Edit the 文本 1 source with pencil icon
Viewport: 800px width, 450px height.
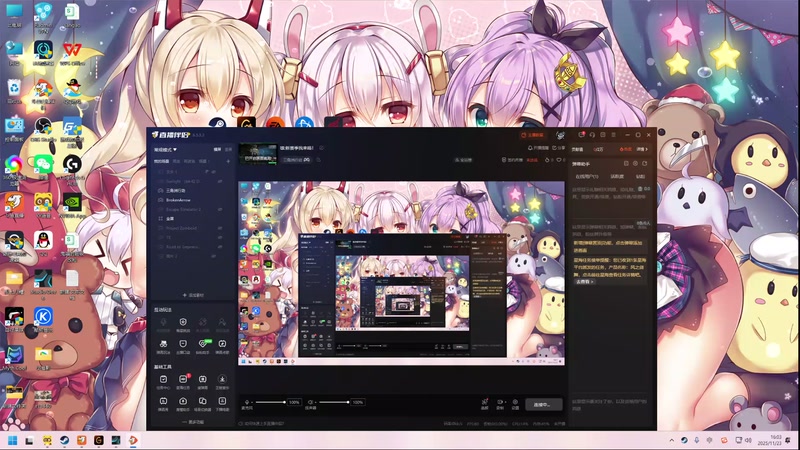click(x=207, y=172)
